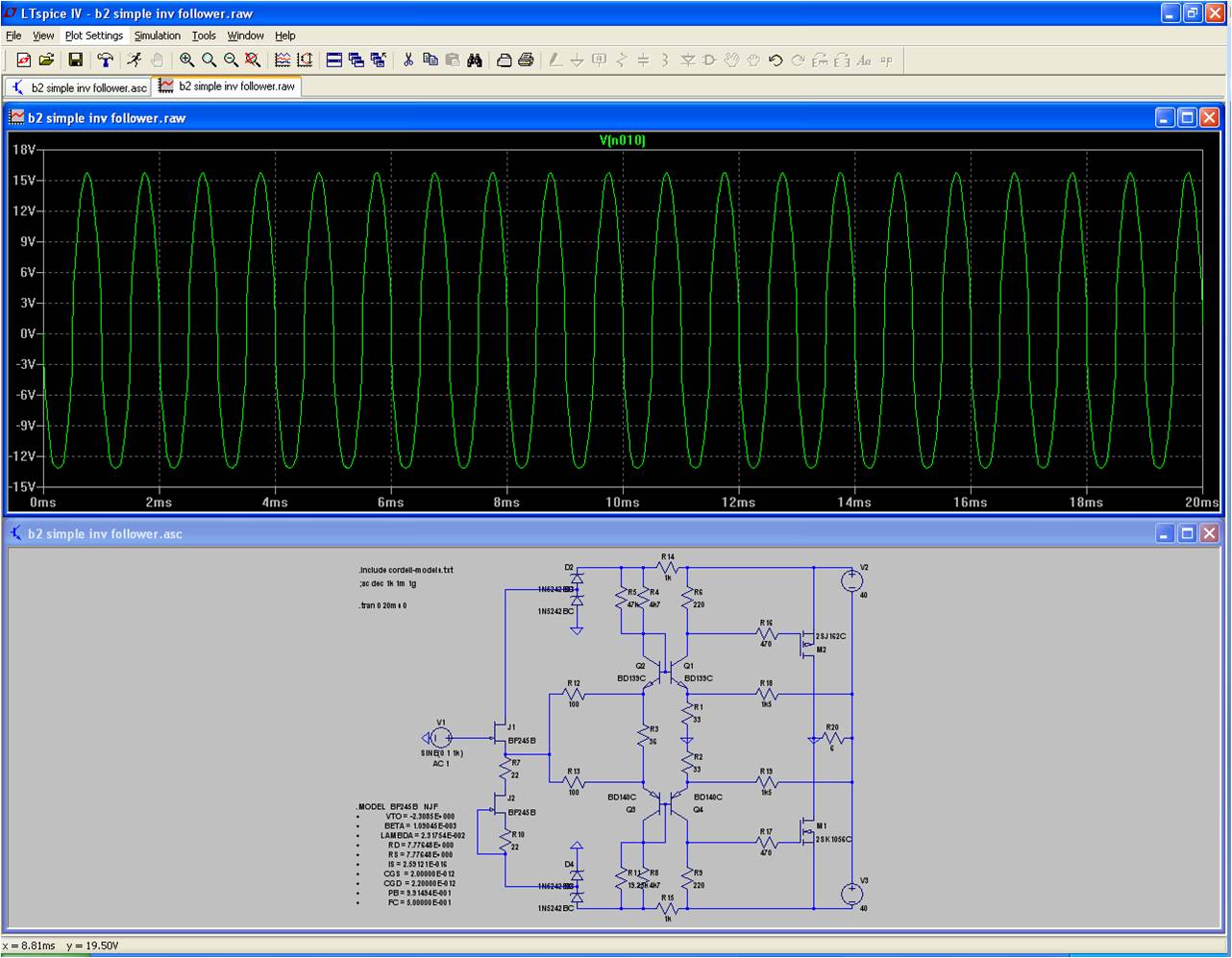1232x958 pixels.
Task: Click the Pan magnifier icon
Action: [x=209, y=60]
